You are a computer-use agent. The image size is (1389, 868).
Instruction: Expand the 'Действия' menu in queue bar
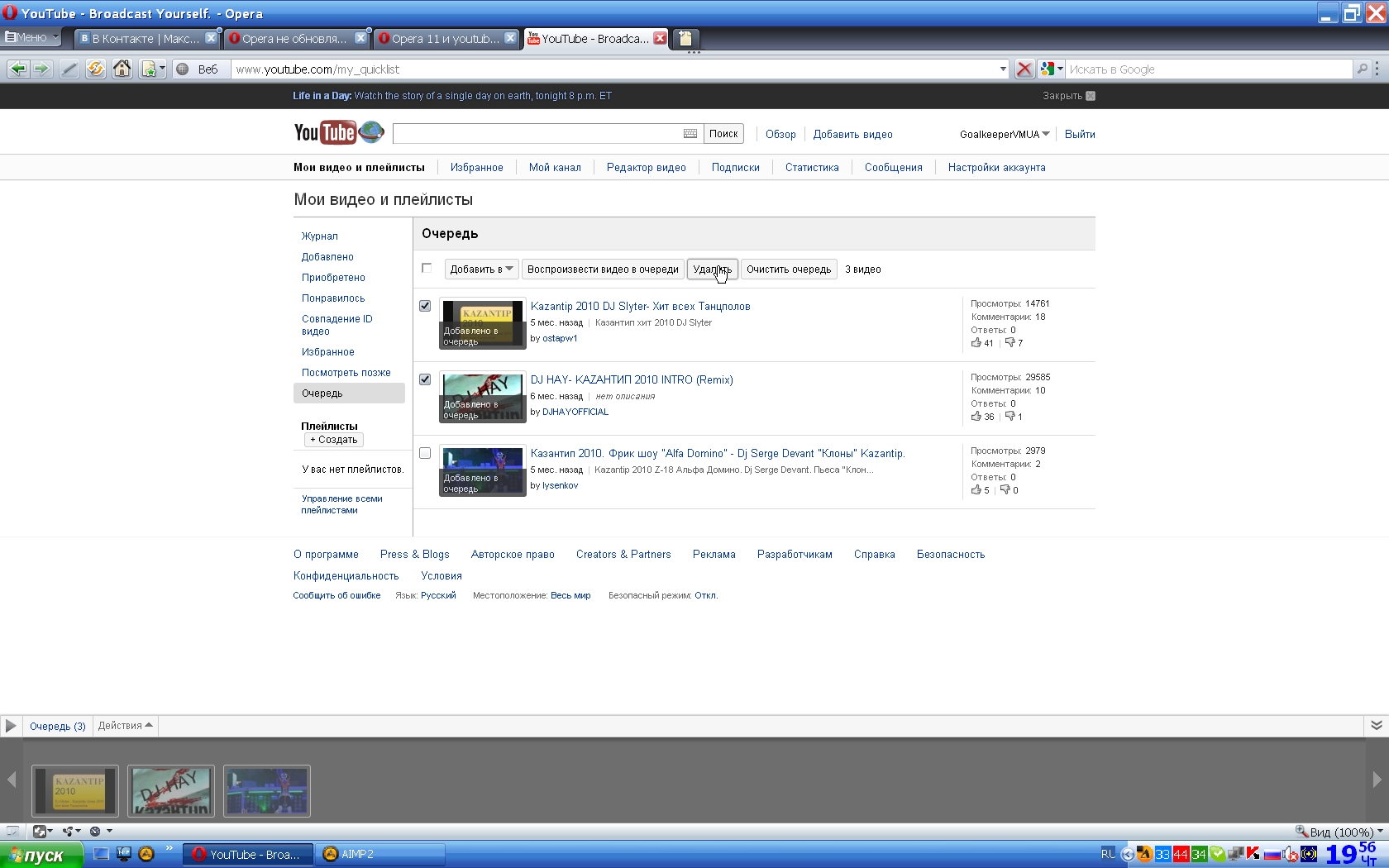(125, 726)
